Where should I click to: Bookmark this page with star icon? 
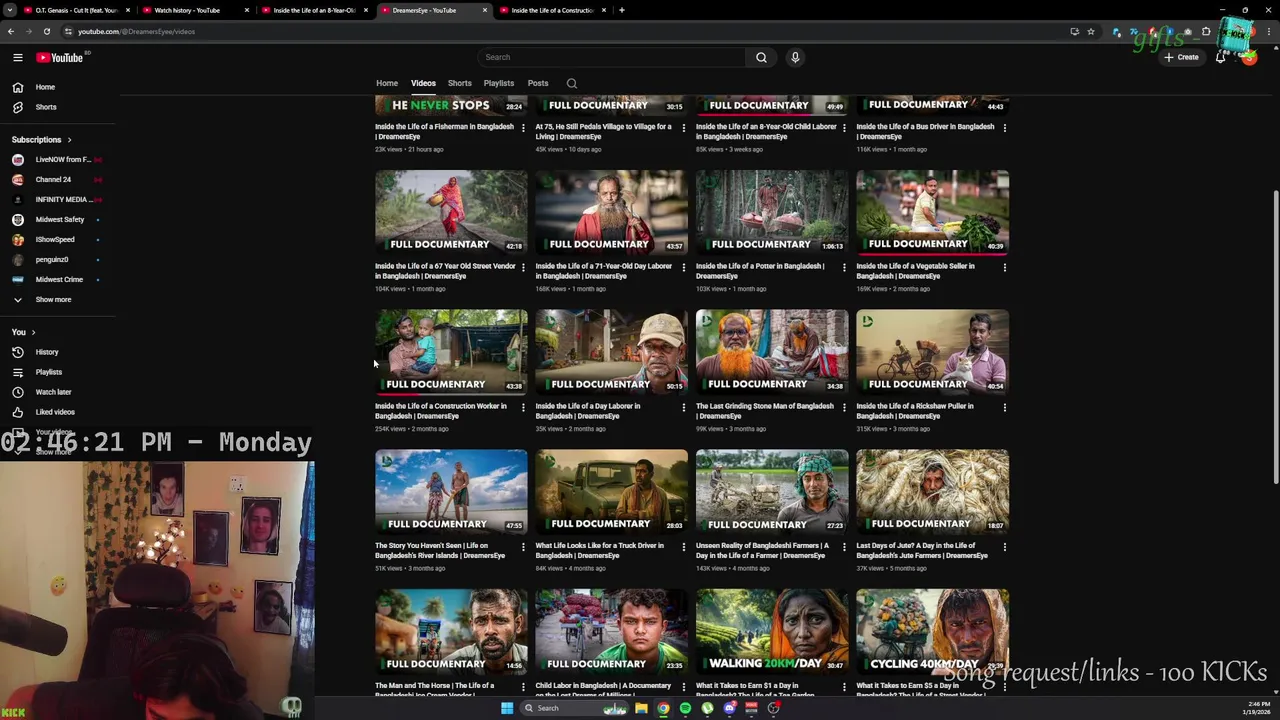1091,31
